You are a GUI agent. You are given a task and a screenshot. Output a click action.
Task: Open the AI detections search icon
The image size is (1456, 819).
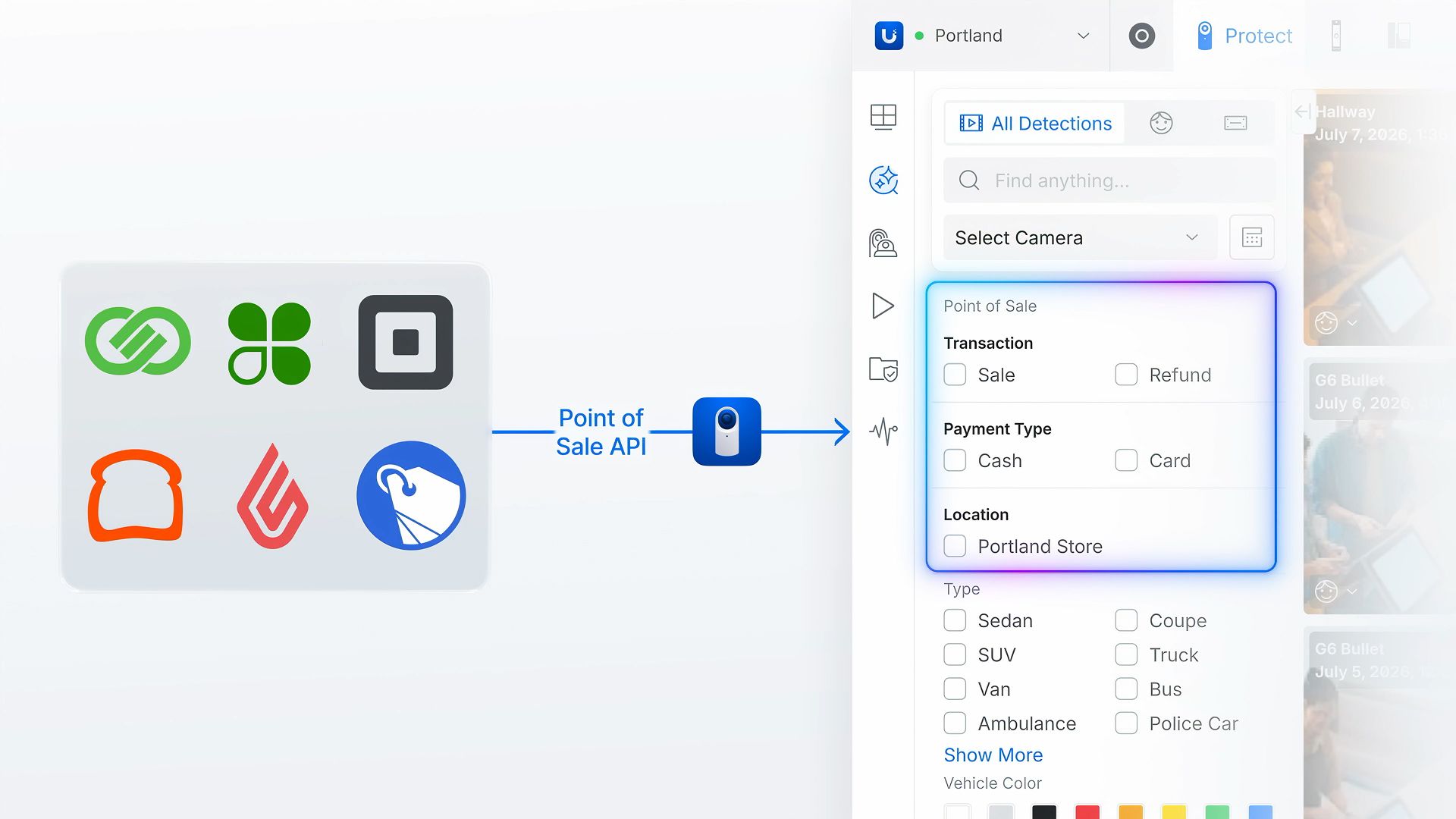click(x=883, y=180)
